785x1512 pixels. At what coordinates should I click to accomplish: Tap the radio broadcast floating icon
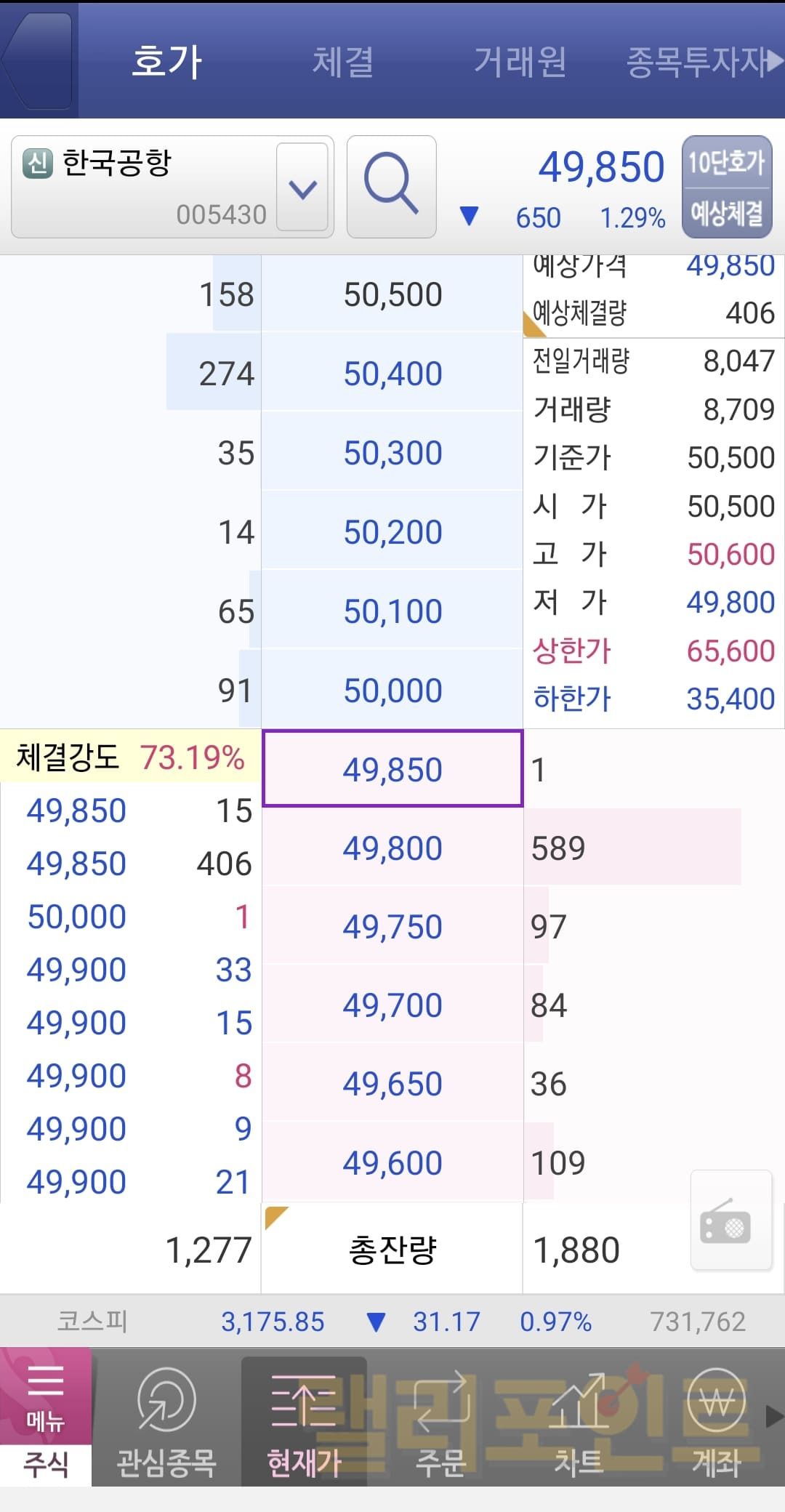coord(730,1223)
